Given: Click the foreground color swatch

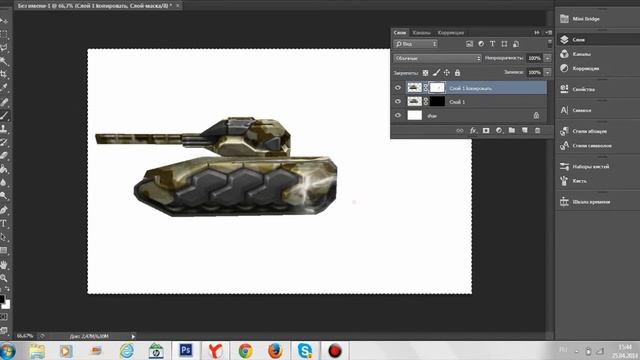Looking at the screenshot, I should pos(2,299).
